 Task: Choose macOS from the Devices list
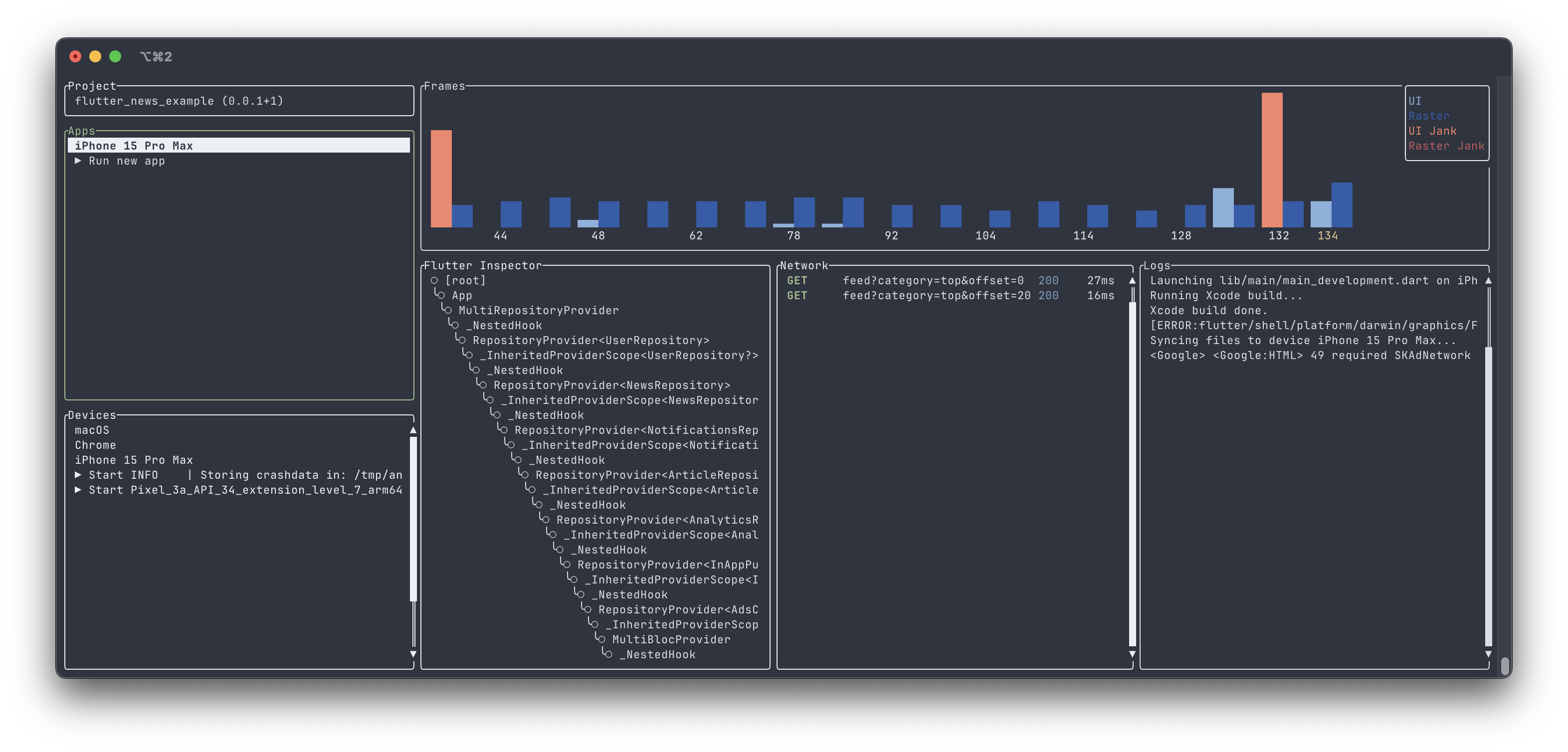[92, 430]
